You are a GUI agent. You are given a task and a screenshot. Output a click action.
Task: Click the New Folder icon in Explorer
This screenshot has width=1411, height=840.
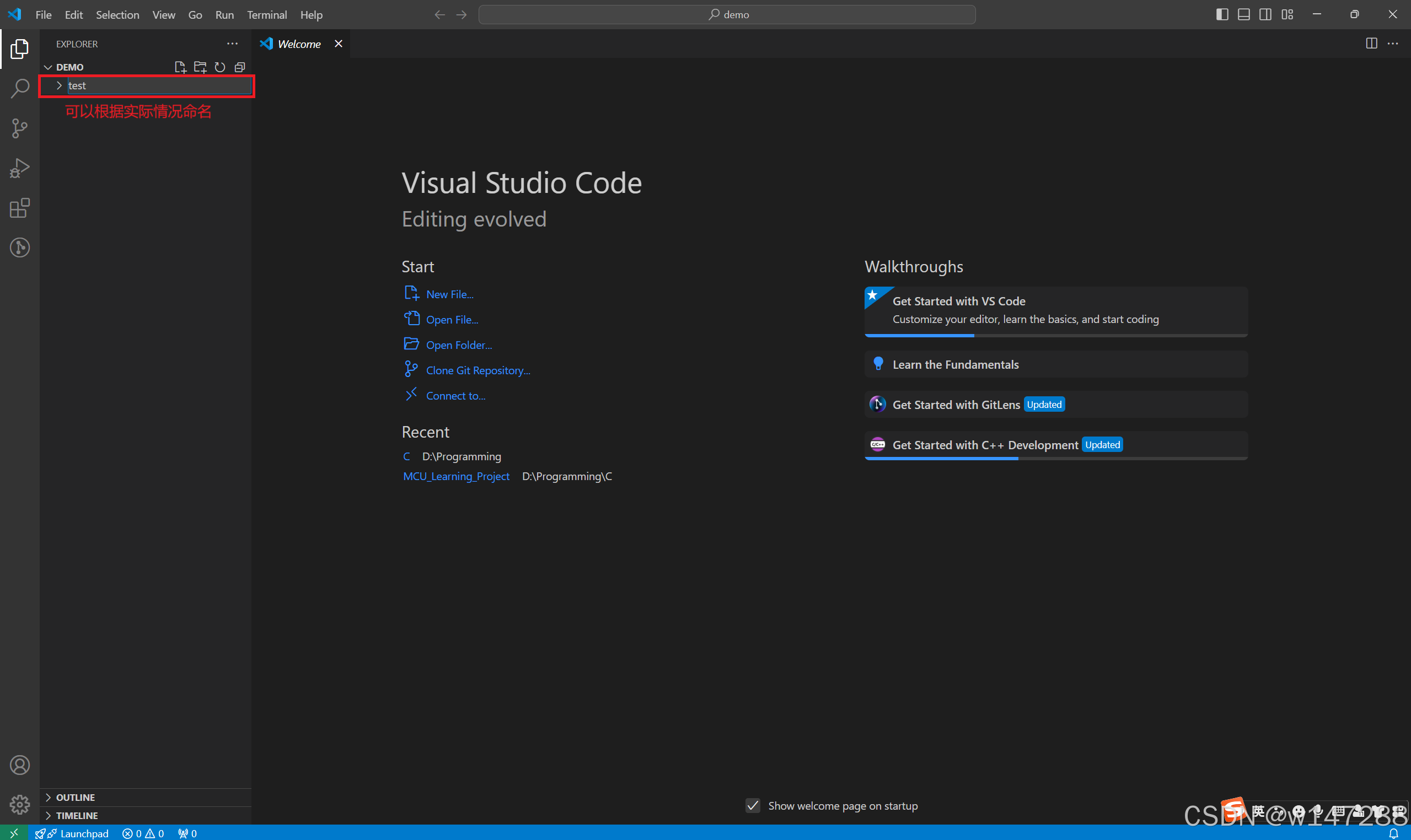(x=200, y=67)
